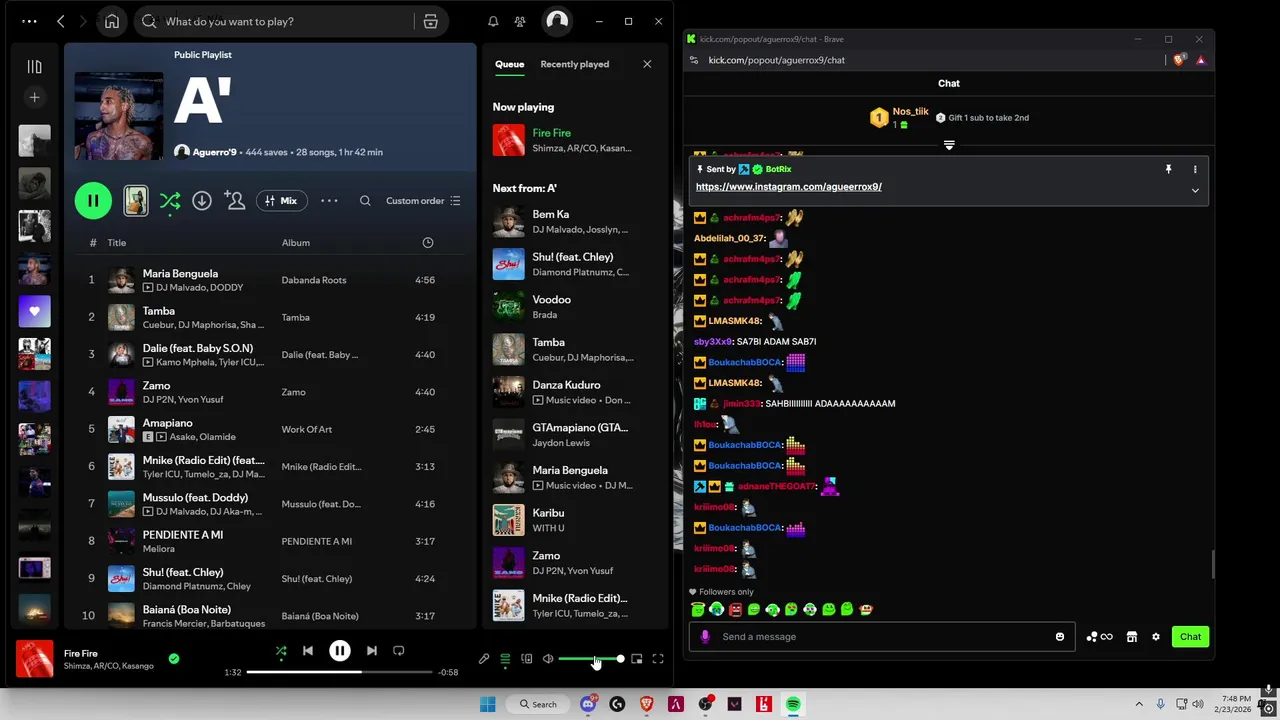Click the 'Send a message' field in Kick

[882, 637]
